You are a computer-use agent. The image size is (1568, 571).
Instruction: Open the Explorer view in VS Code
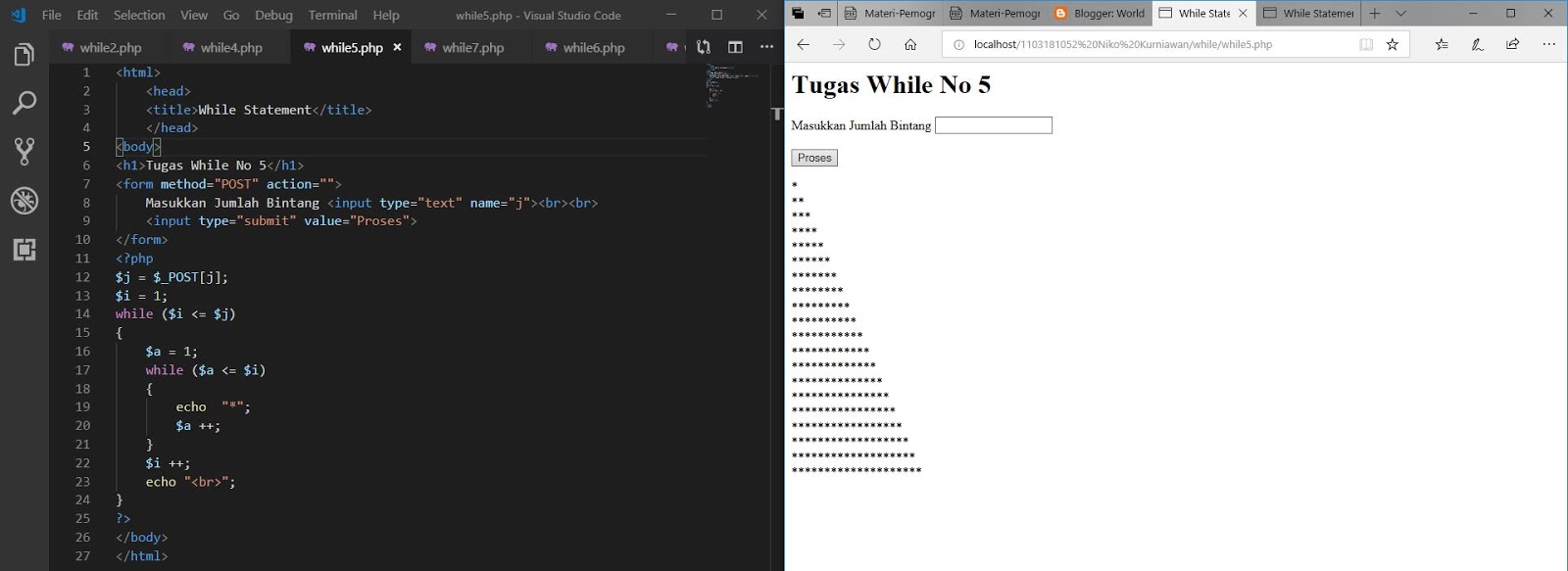24,55
